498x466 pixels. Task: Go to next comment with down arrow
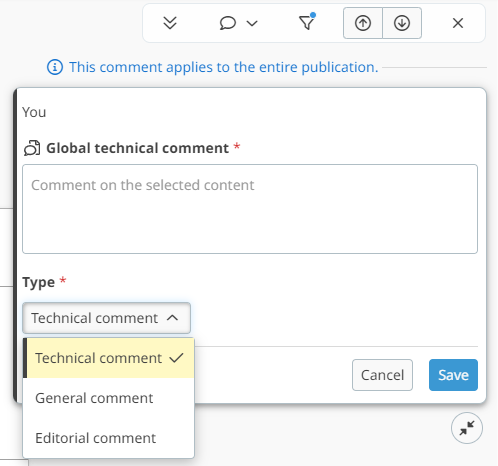point(402,23)
